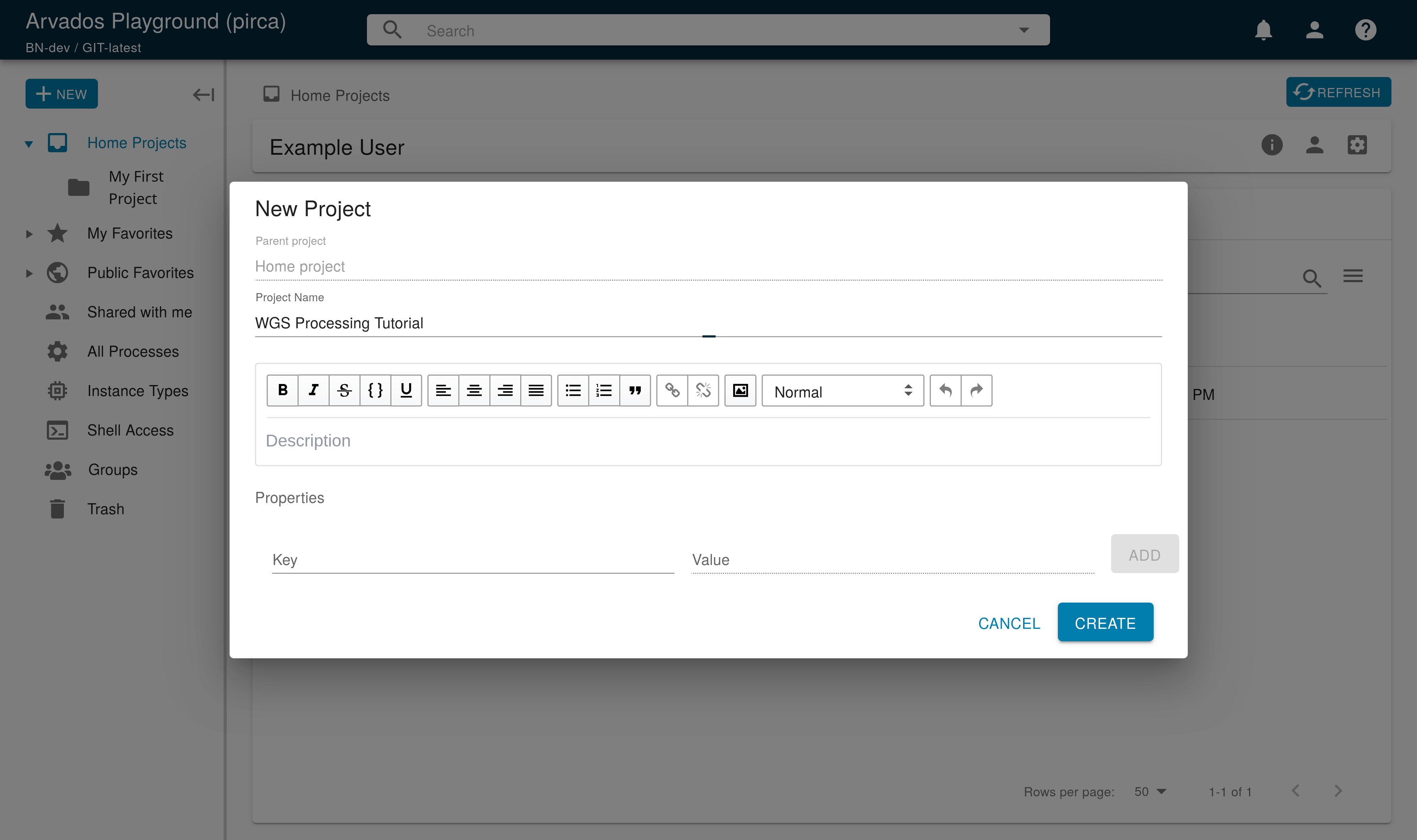
Task: Undo the last editor action
Action: 945,390
